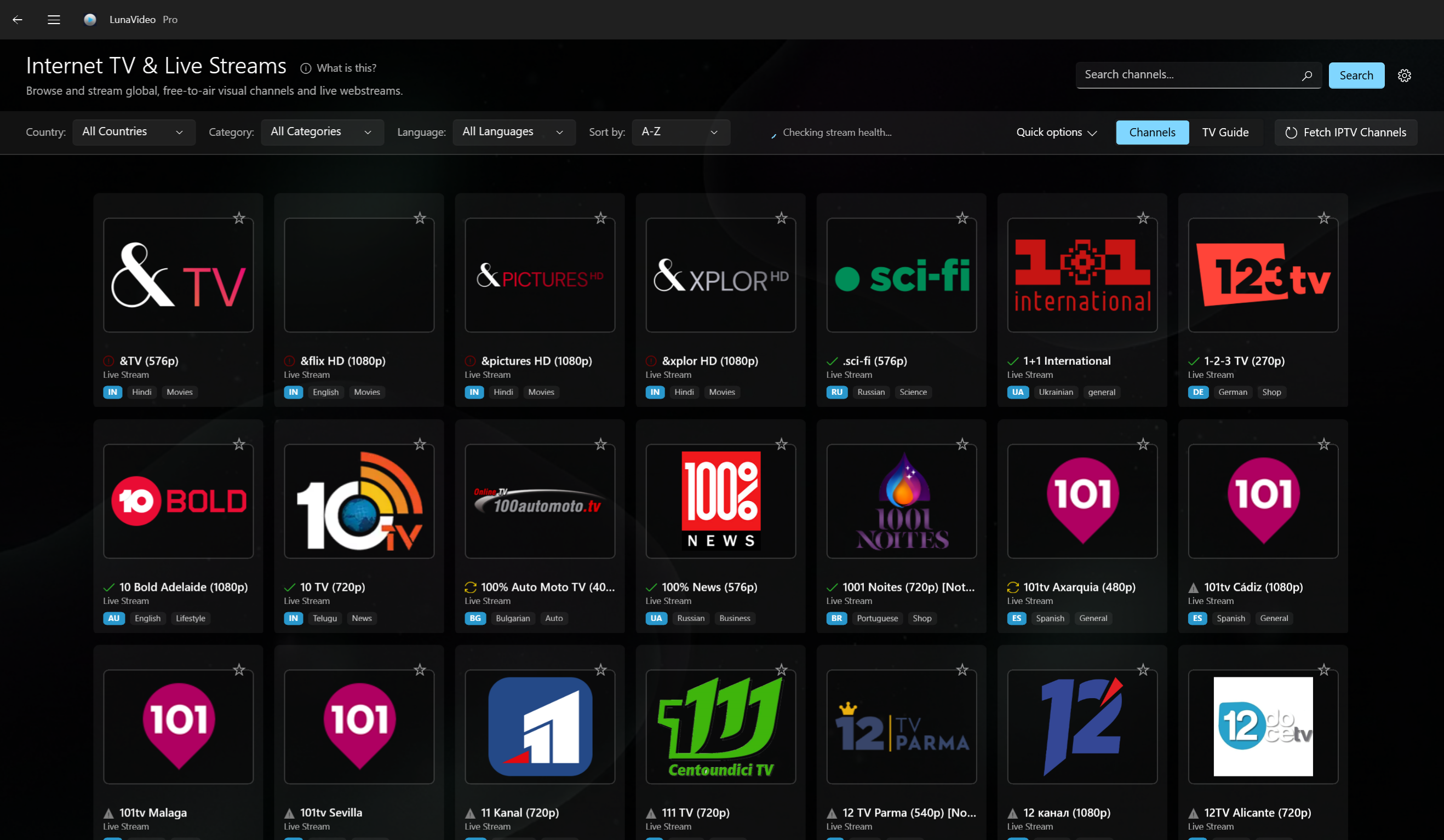
Task: Click the &TV offline status icon
Action: tap(108, 361)
